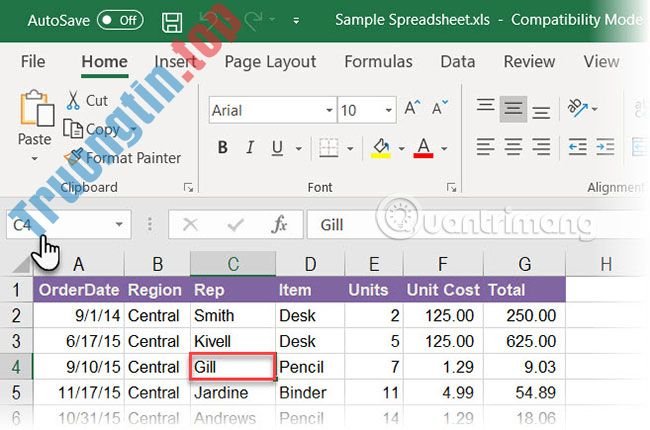Apply the red font color
The height and width of the screenshot is (430, 650).
[x=423, y=148]
